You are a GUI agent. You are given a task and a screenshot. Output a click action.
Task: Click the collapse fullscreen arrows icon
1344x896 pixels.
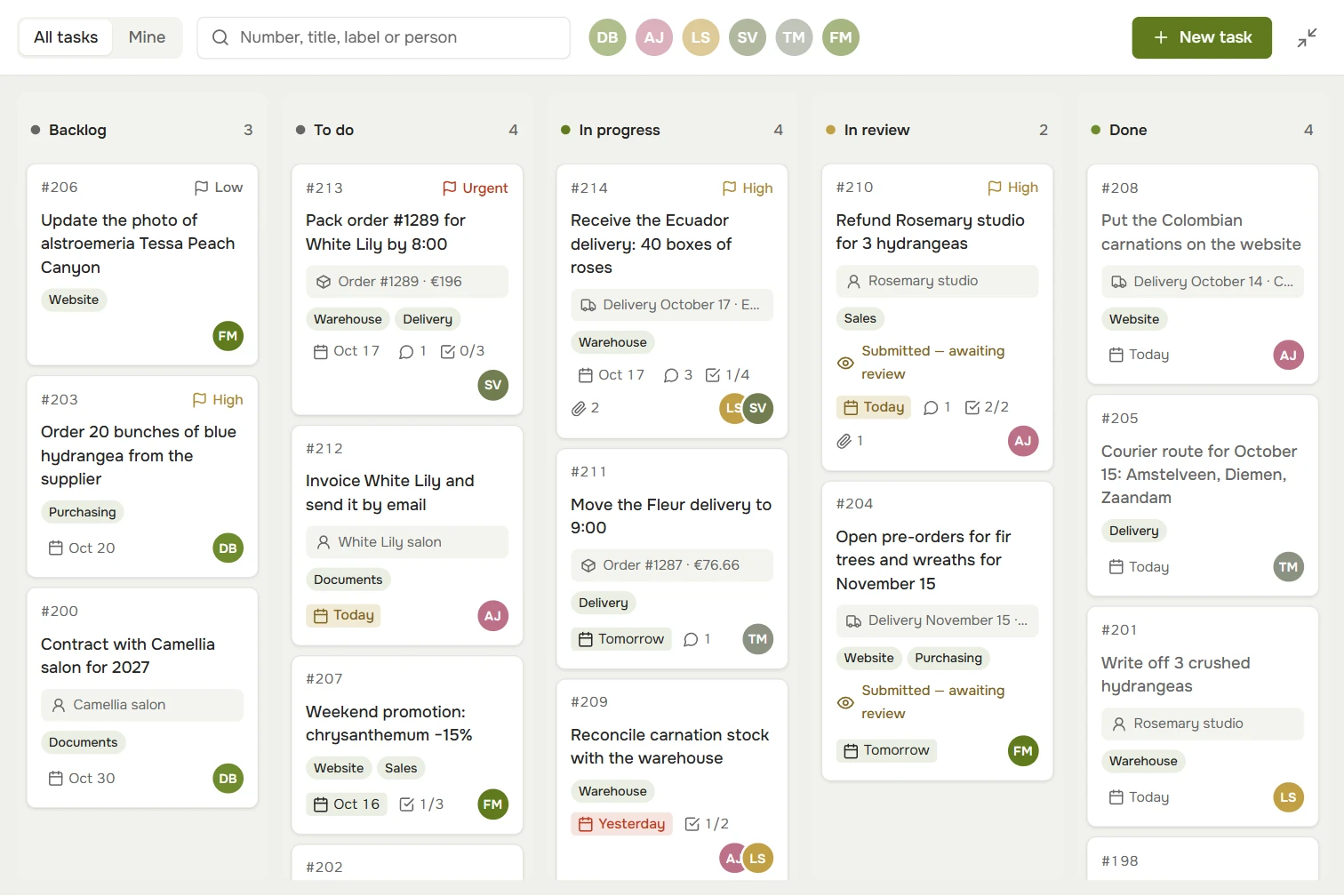pyautogui.click(x=1307, y=37)
